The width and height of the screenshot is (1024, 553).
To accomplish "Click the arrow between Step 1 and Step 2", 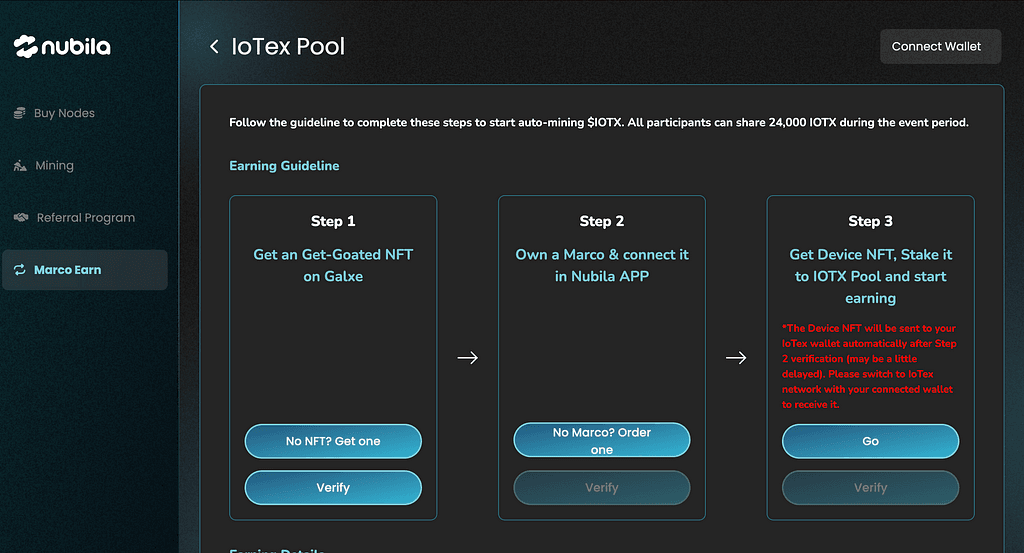I will coord(467,358).
